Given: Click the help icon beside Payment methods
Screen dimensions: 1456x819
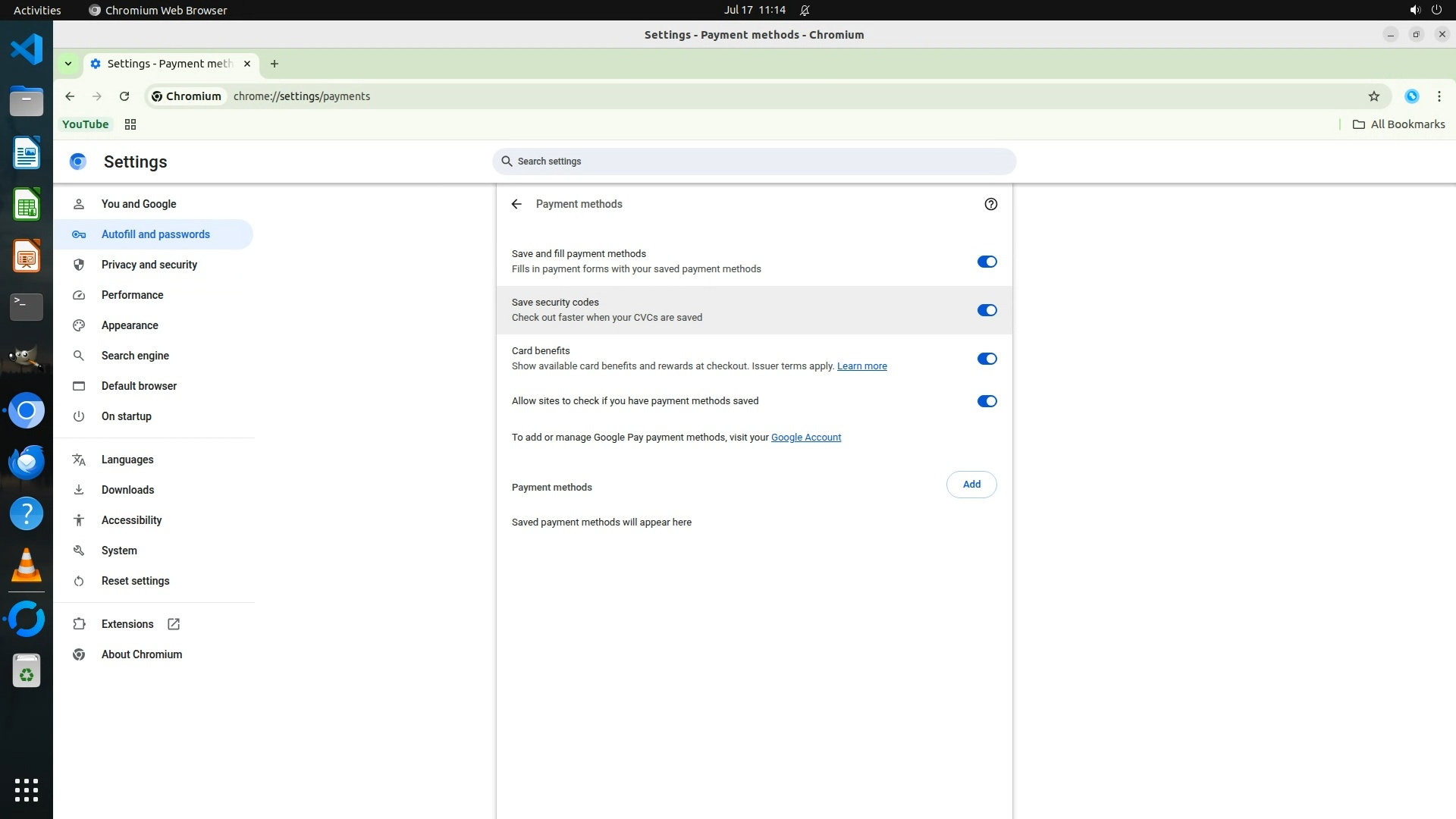Looking at the screenshot, I should [990, 204].
